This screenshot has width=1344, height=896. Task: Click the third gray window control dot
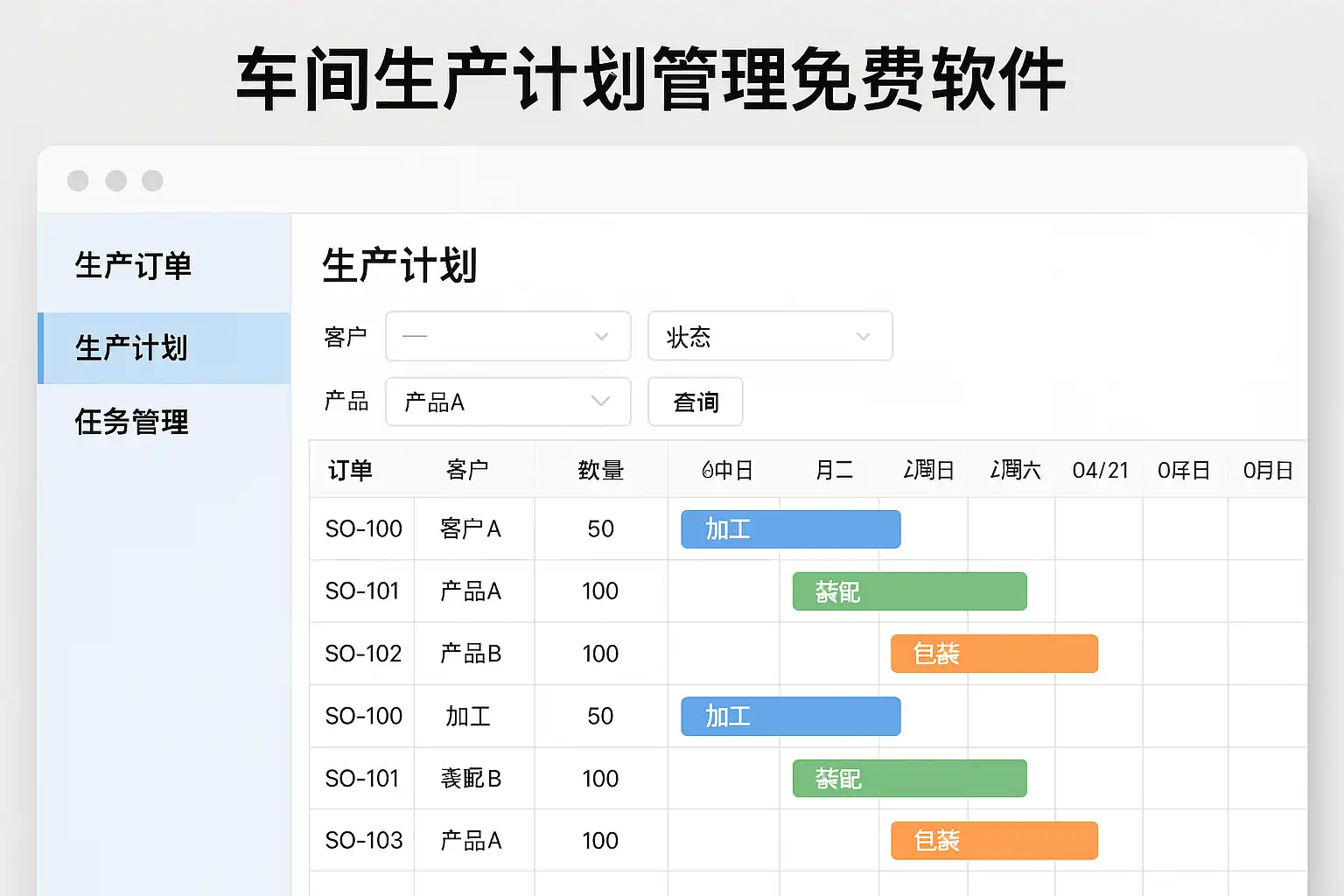tap(152, 180)
